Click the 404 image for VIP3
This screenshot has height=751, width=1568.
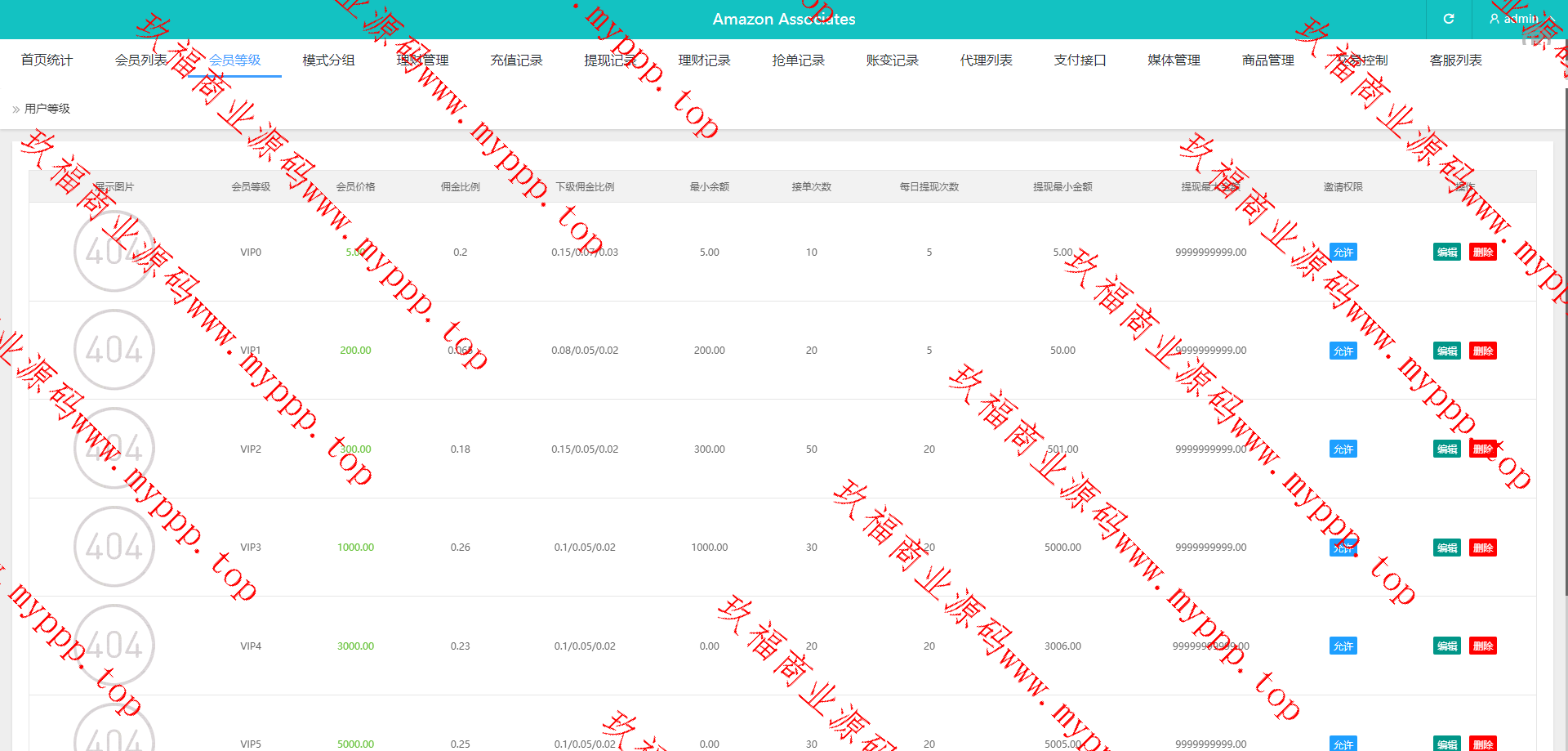(114, 547)
